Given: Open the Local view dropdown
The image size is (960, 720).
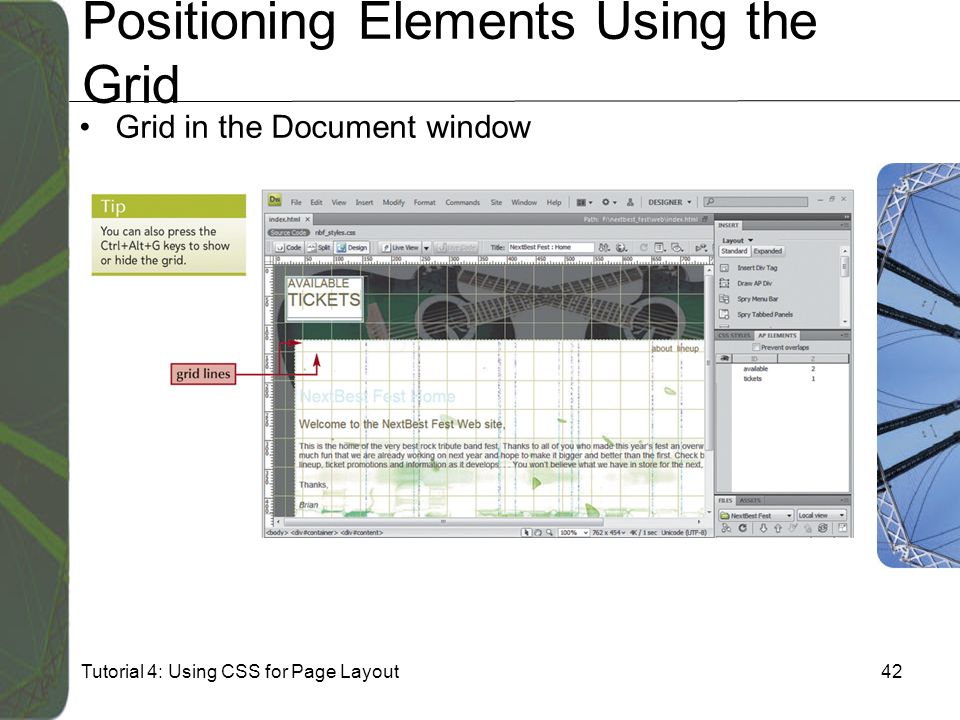Looking at the screenshot, I should click(822, 516).
